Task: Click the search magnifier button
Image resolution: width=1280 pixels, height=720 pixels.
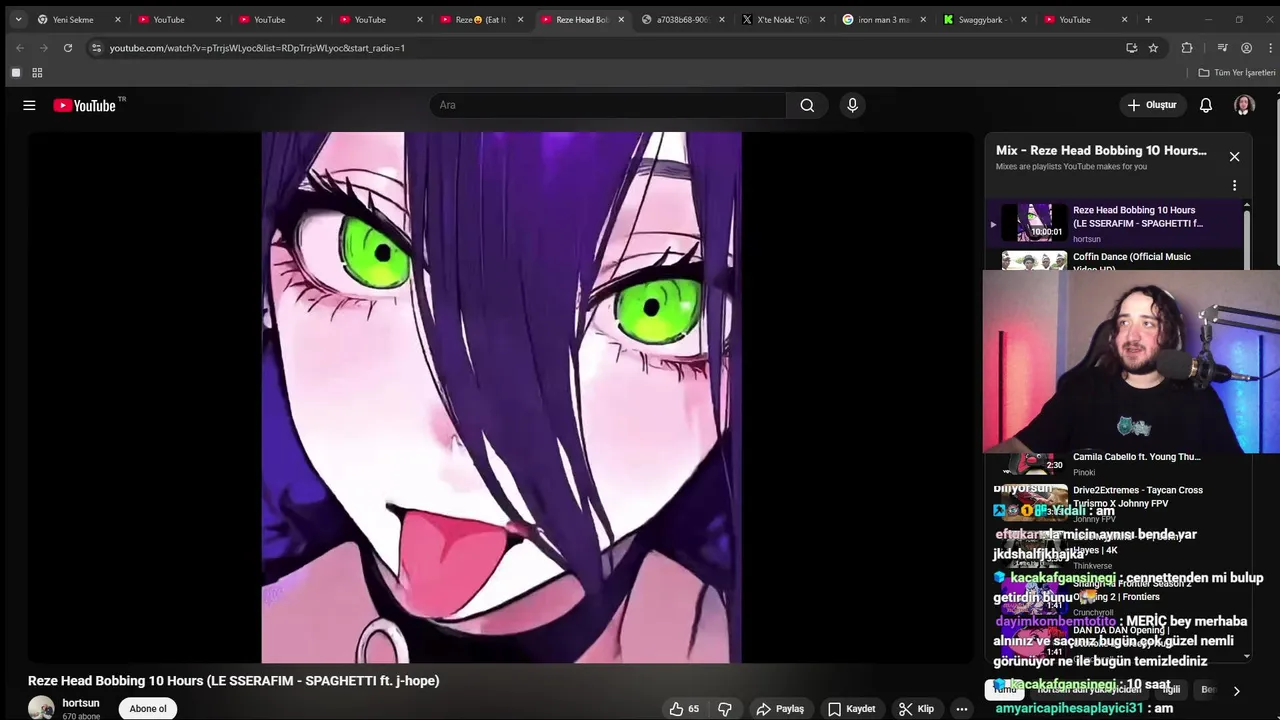Action: (x=807, y=105)
